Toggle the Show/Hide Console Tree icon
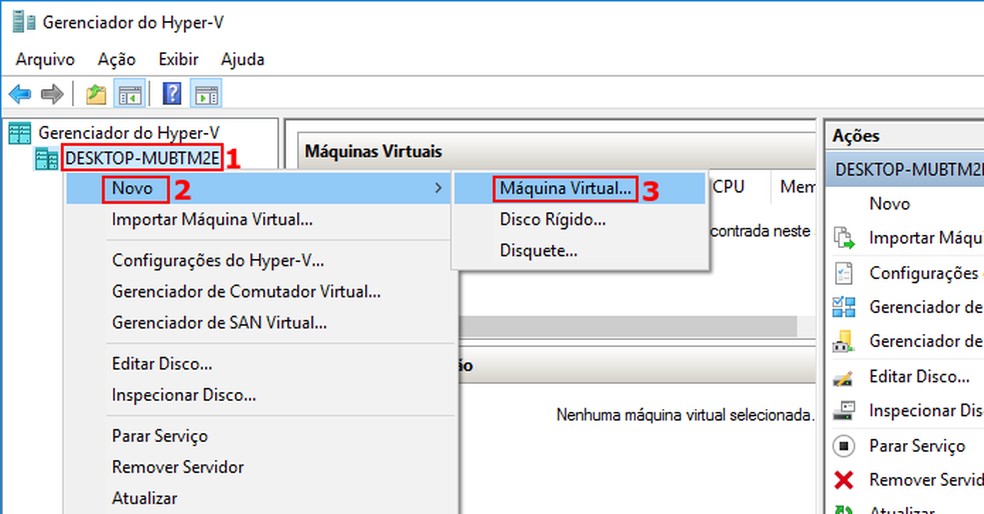The image size is (984, 514). (x=130, y=95)
